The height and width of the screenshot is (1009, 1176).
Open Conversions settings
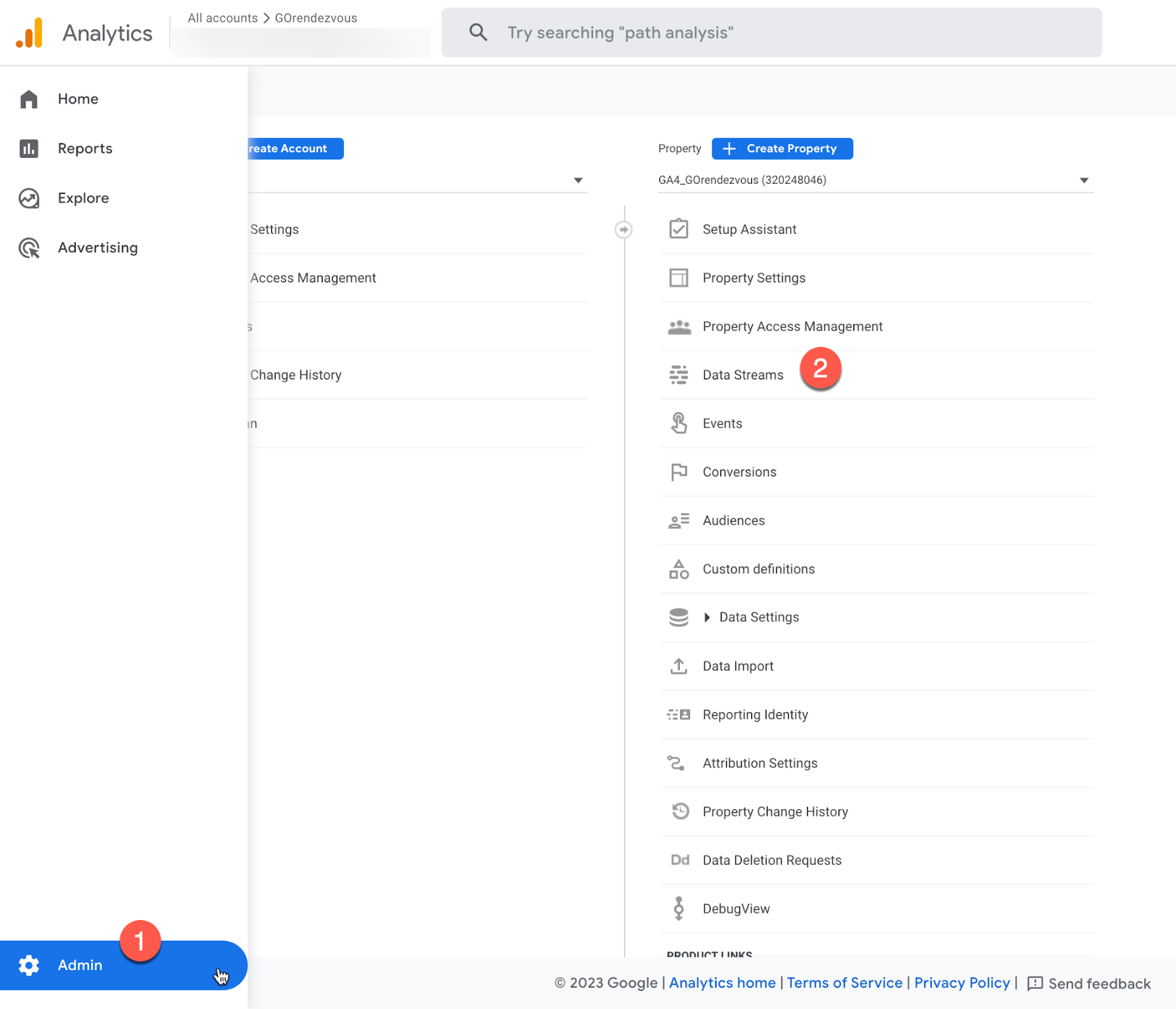[x=876, y=472]
